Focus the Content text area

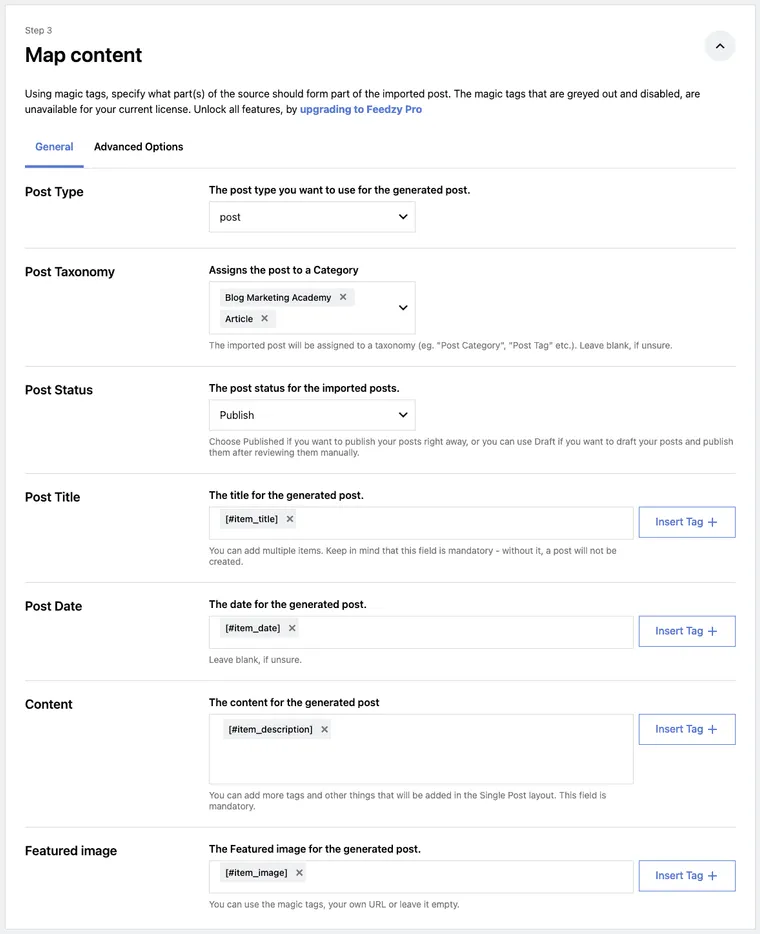pyautogui.click(x=421, y=749)
